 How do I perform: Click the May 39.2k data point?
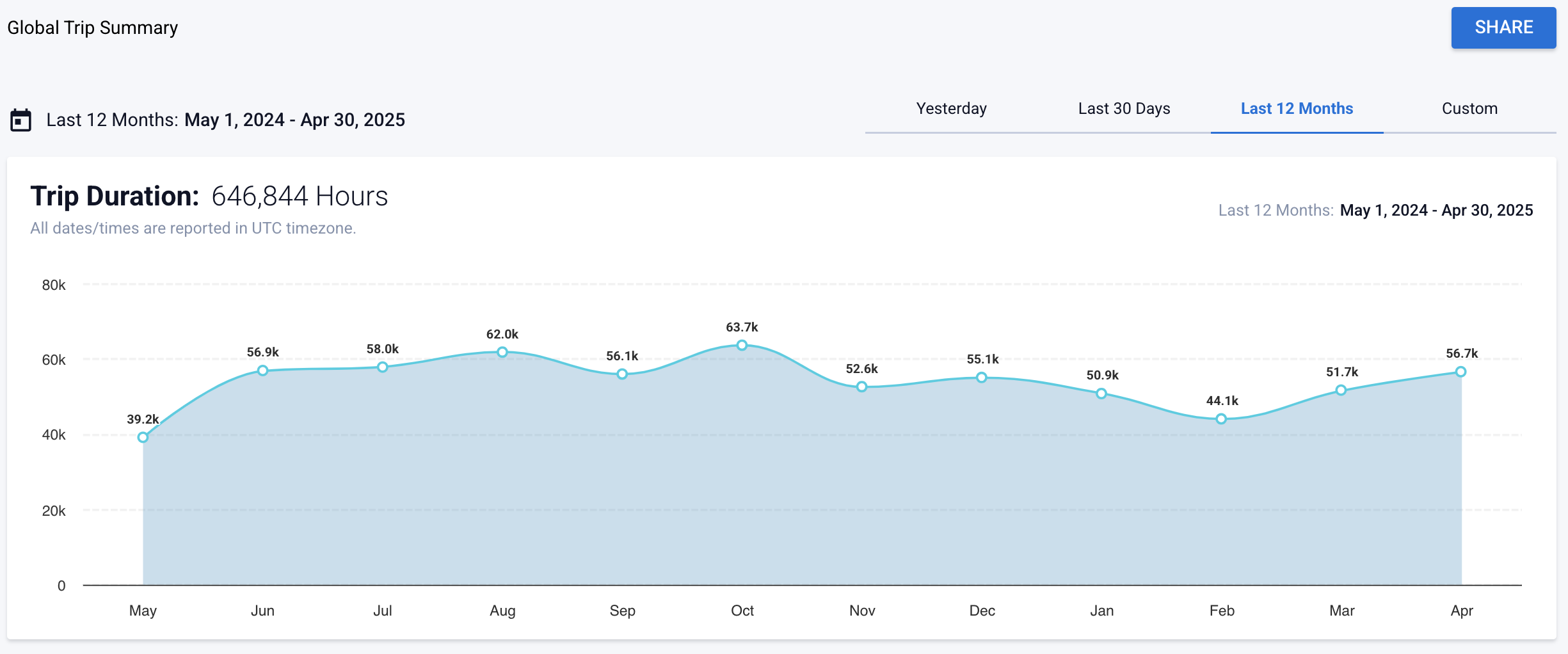click(143, 437)
